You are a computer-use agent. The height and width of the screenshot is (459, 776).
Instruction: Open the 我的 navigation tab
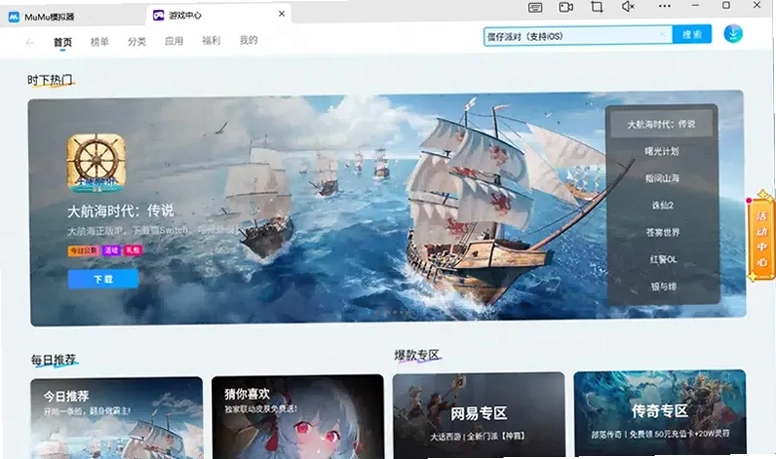click(x=248, y=40)
